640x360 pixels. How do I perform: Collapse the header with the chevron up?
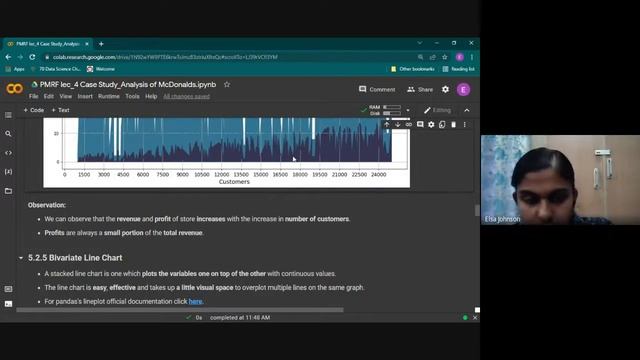pyautogui.click(x=467, y=110)
